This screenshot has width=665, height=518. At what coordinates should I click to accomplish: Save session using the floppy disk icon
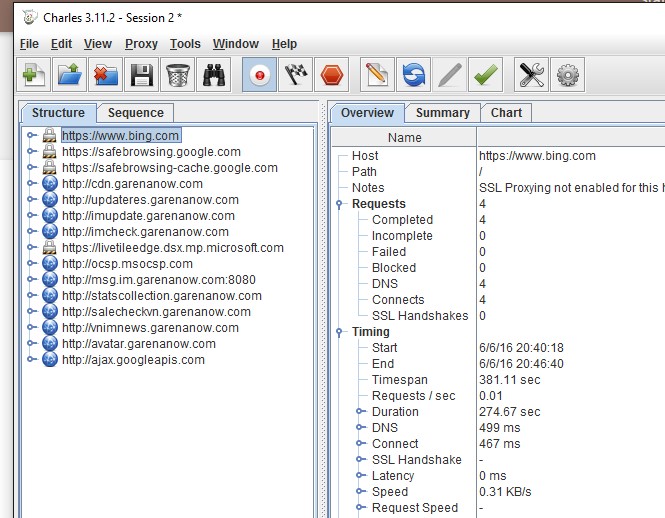click(x=142, y=75)
